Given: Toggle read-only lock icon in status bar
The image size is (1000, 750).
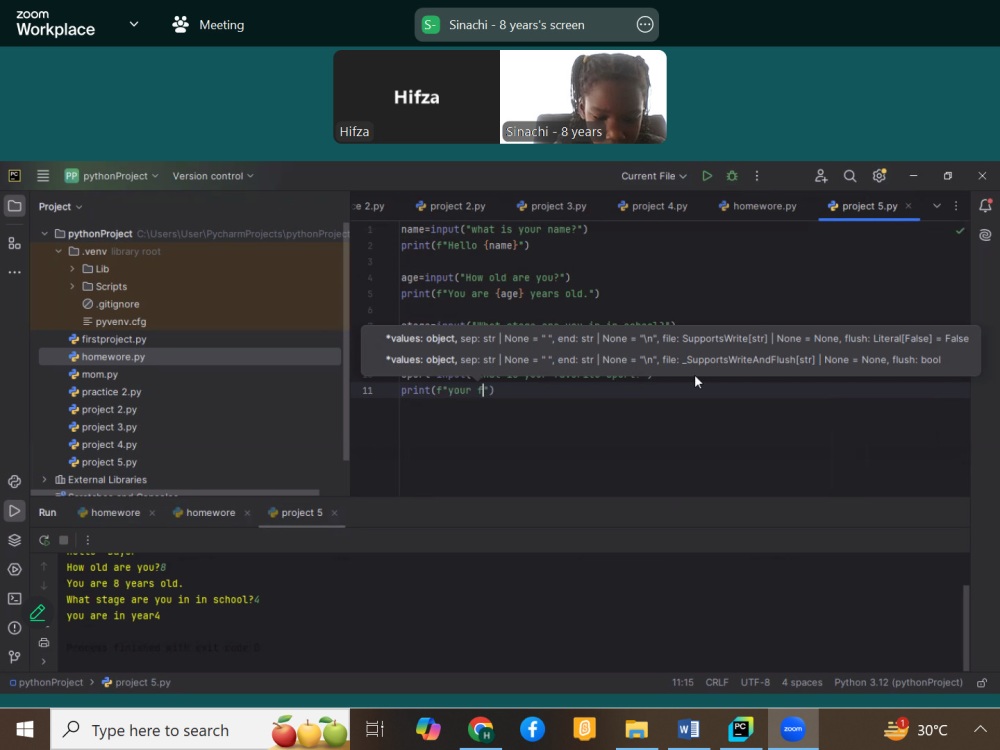Looking at the screenshot, I should pos(982,682).
